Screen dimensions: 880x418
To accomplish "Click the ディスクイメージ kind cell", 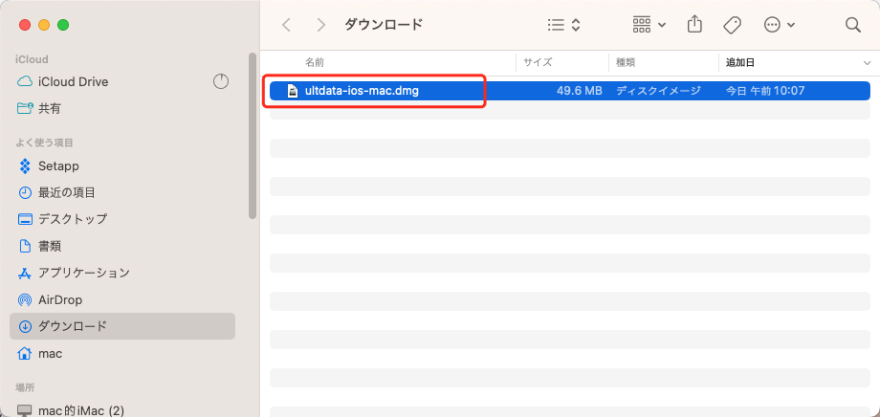I will tap(658, 91).
